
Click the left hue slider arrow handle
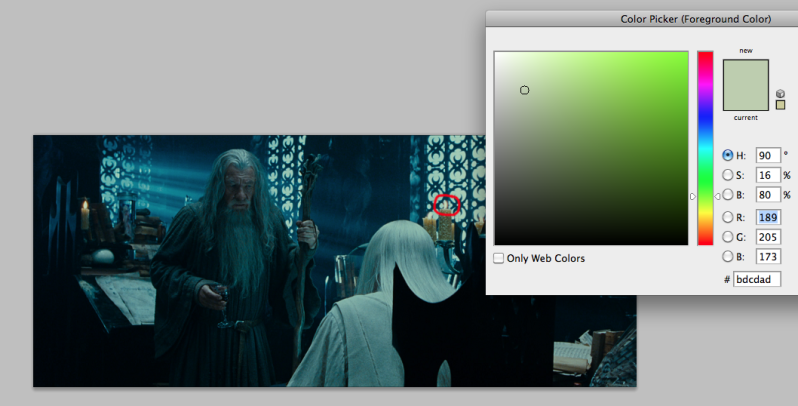coord(693,196)
